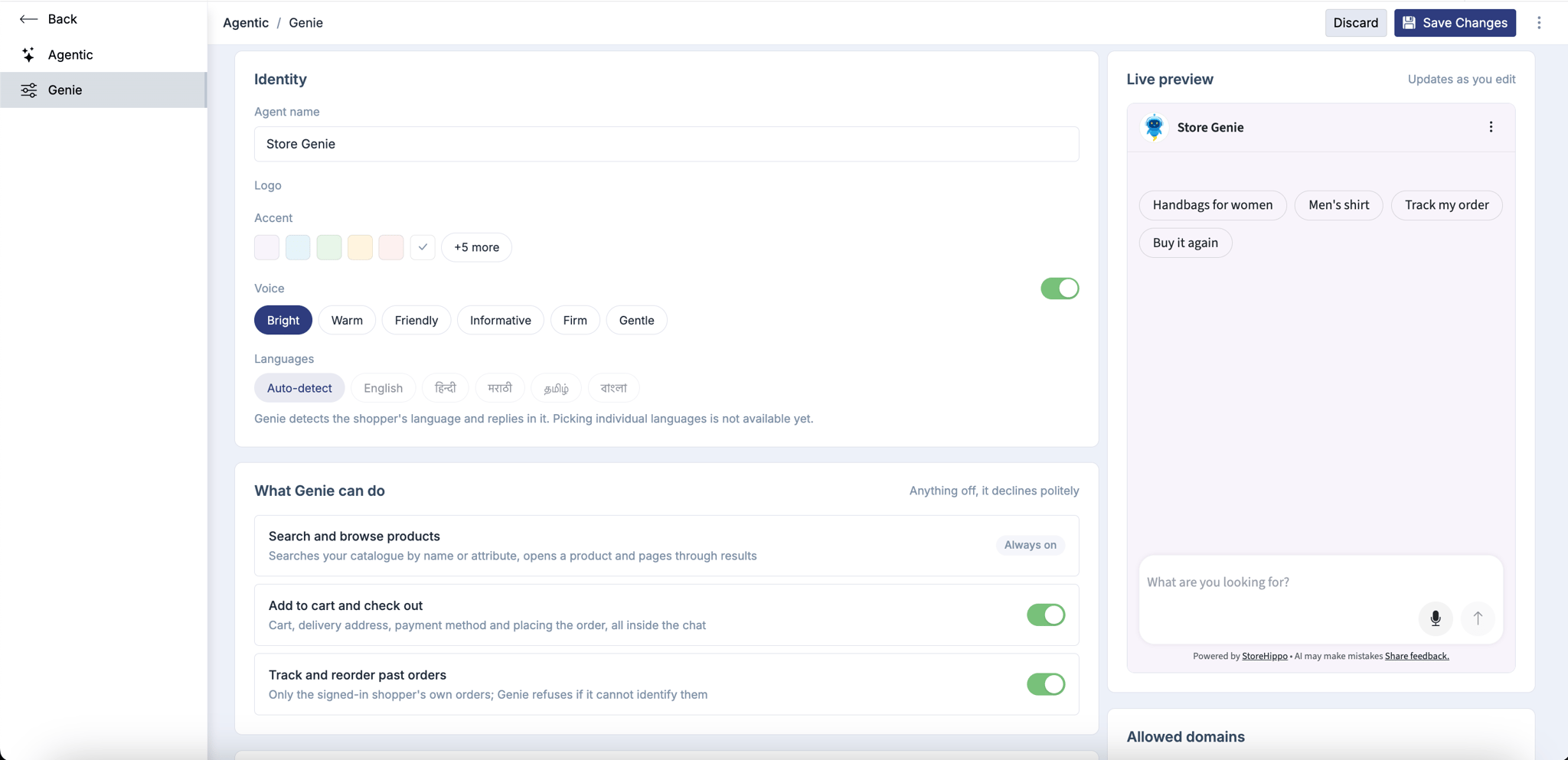Image resolution: width=1568 pixels, height=760 pixels.
Task: Tap the Track my order suggestion
Action: pos(1447,205)
